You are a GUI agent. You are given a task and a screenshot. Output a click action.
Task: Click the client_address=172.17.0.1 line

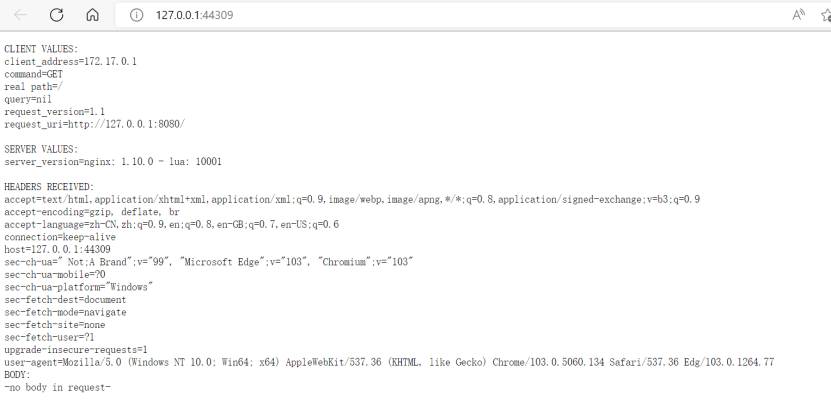70,62
